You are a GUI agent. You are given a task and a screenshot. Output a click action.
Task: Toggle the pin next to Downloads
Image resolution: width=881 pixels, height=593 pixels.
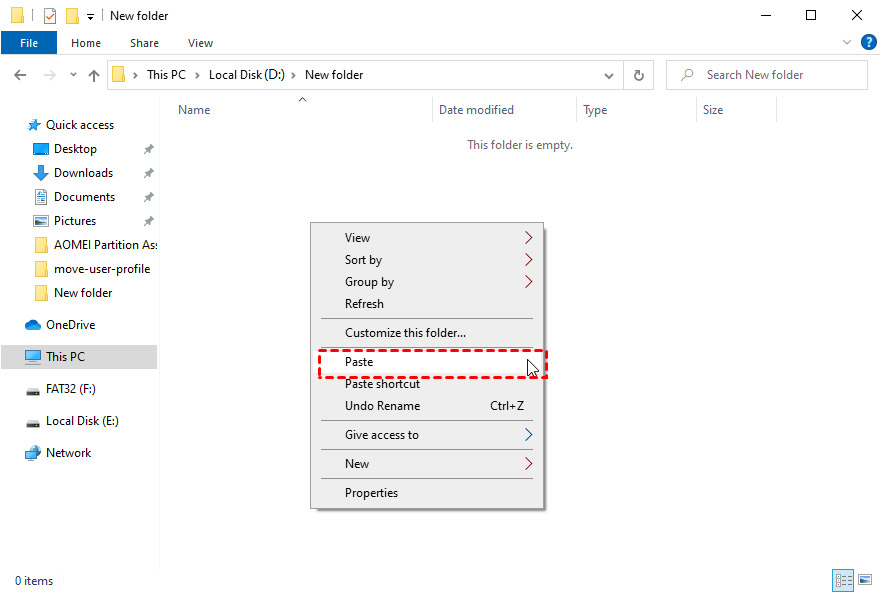tap(148, 172)
